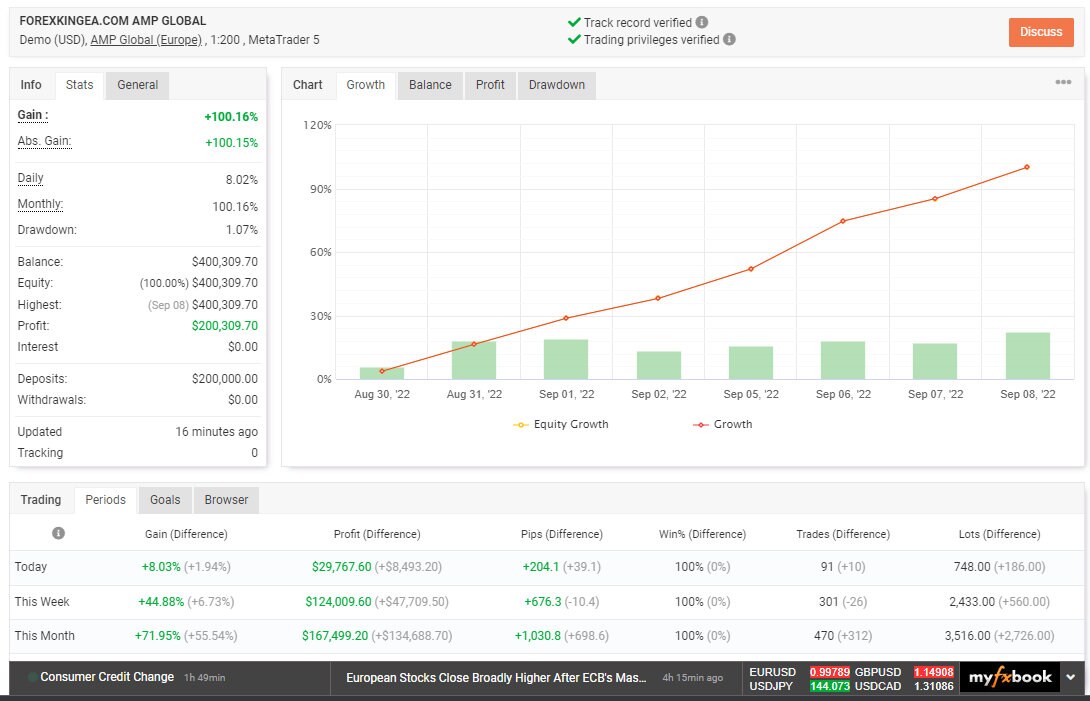This screenshot has width=1090, height=701.
Task: Open the Browser tab
Action: 225,500
